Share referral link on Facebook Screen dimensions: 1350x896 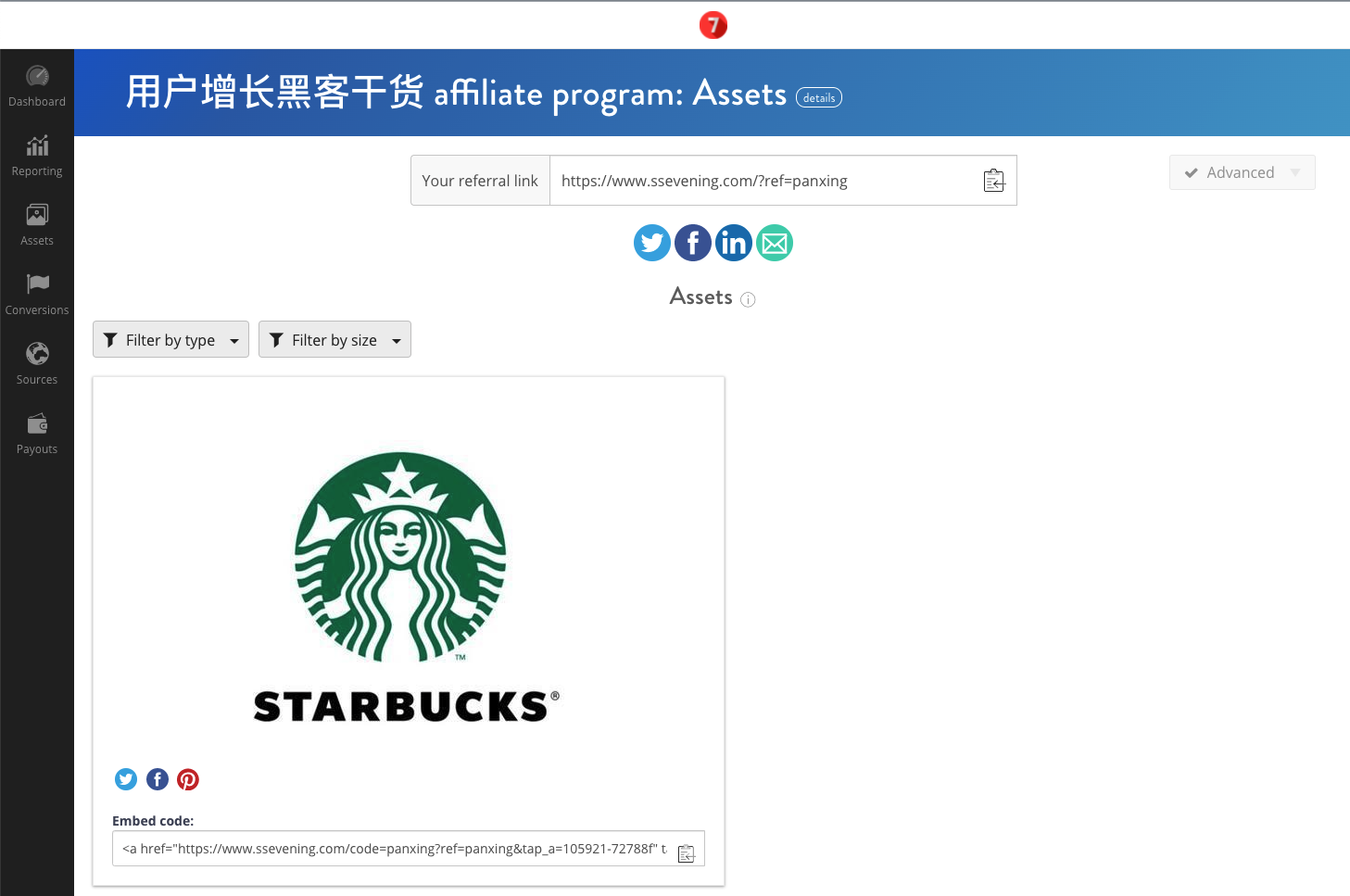[693, 243]
